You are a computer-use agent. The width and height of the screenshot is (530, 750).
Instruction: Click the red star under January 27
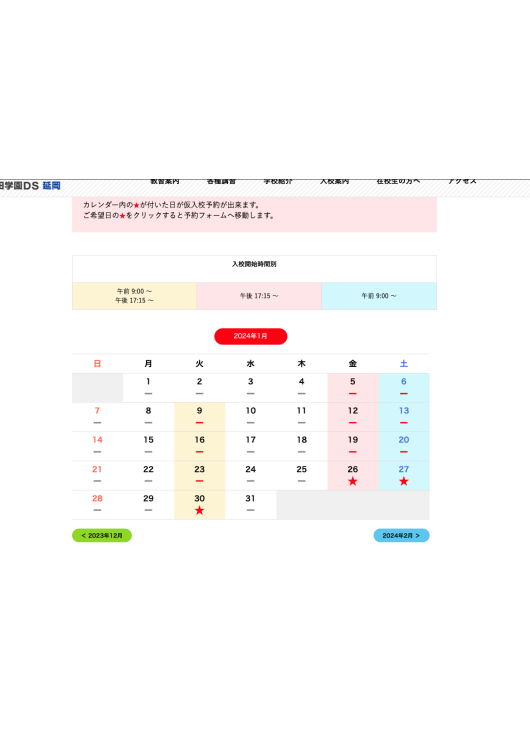click(x=404, y=481)
